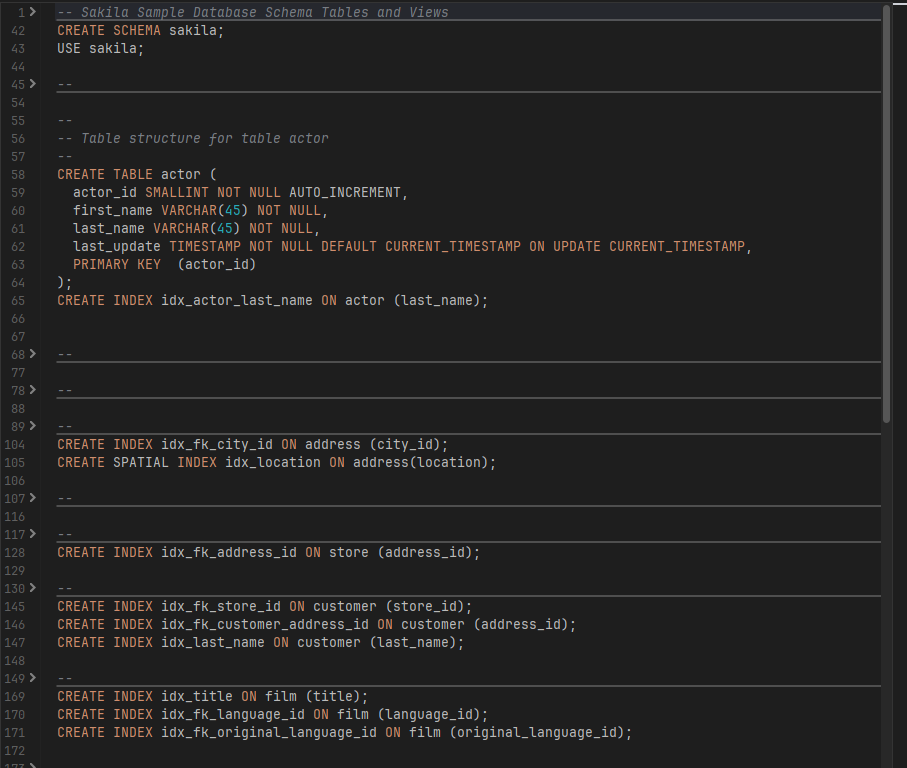Expand the folded block at line 130
The image size is (907, 768).
(x=33, y=588)
